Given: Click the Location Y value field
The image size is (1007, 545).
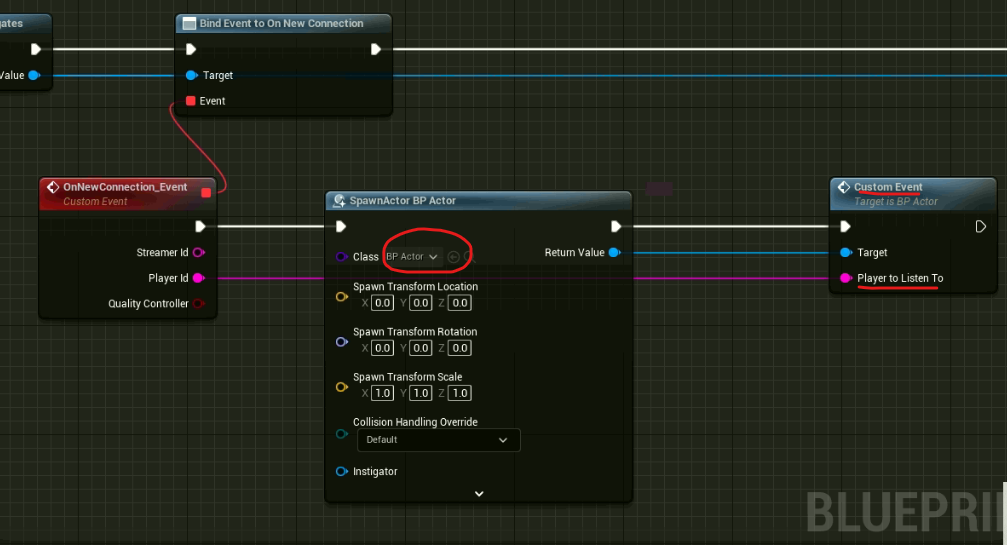Looking at the screenshot, I should tap(421, 303).
